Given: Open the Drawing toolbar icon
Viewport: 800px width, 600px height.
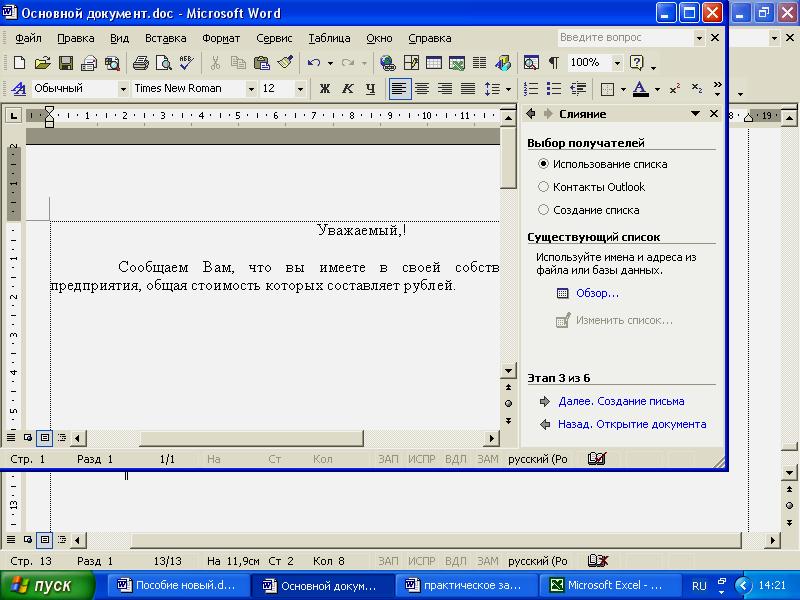Looking at the screenshot, I should [x=503, y=63].
